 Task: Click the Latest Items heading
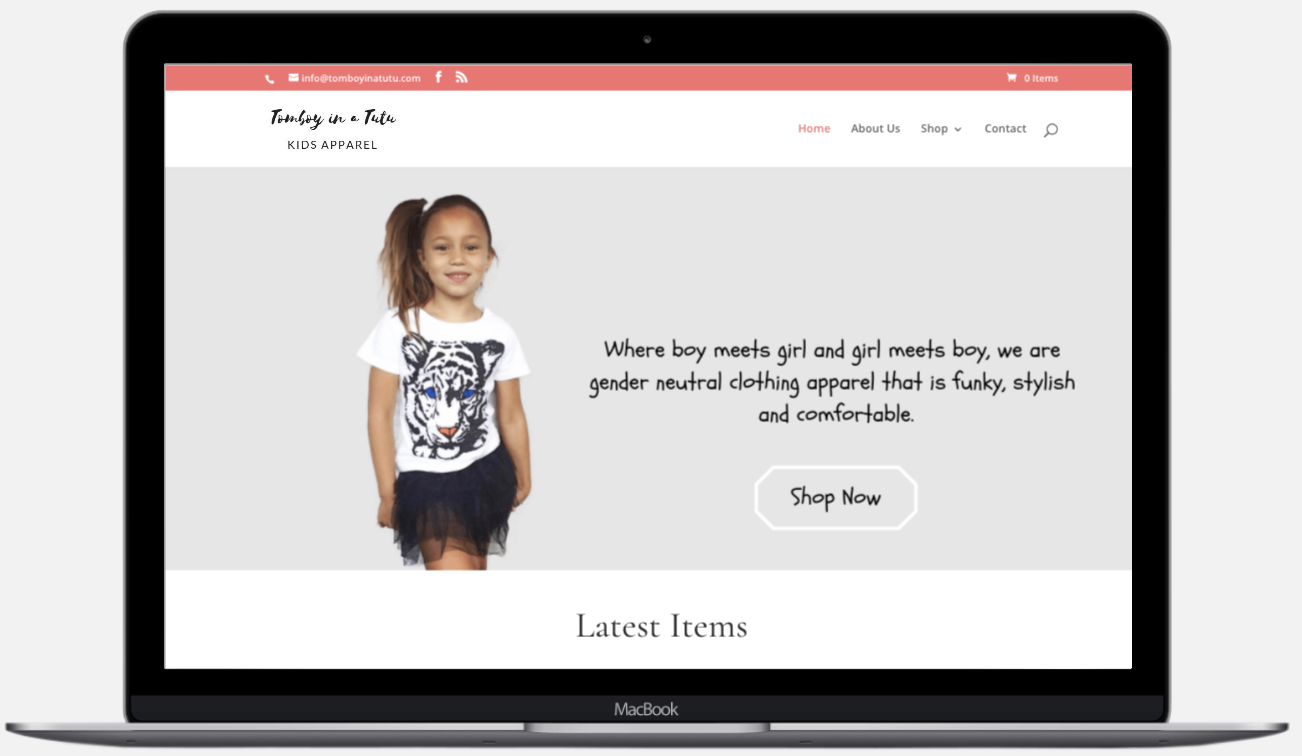pos(661,626)
